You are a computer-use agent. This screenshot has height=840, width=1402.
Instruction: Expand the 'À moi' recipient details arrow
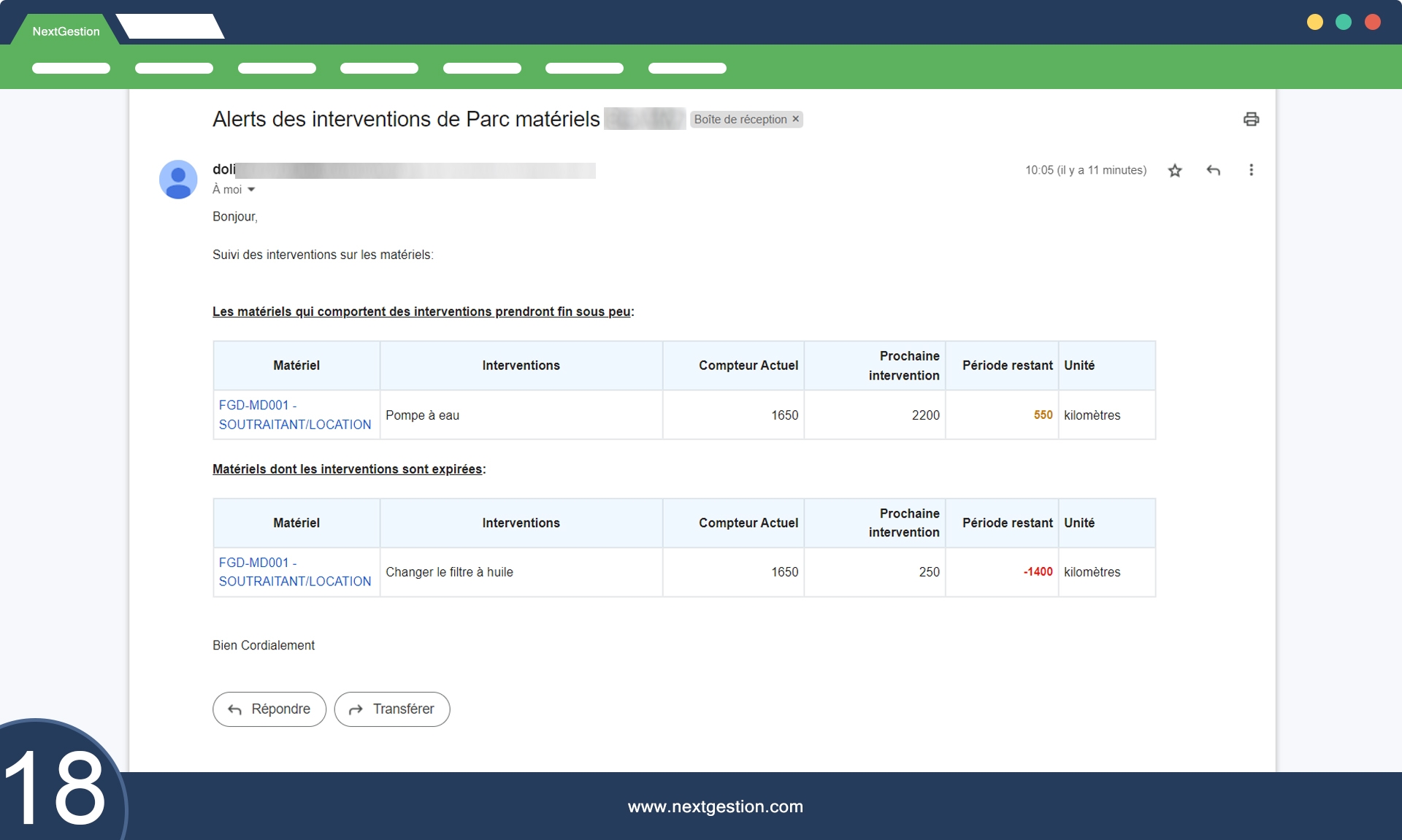pyautogui.click(x=251, y=190)
